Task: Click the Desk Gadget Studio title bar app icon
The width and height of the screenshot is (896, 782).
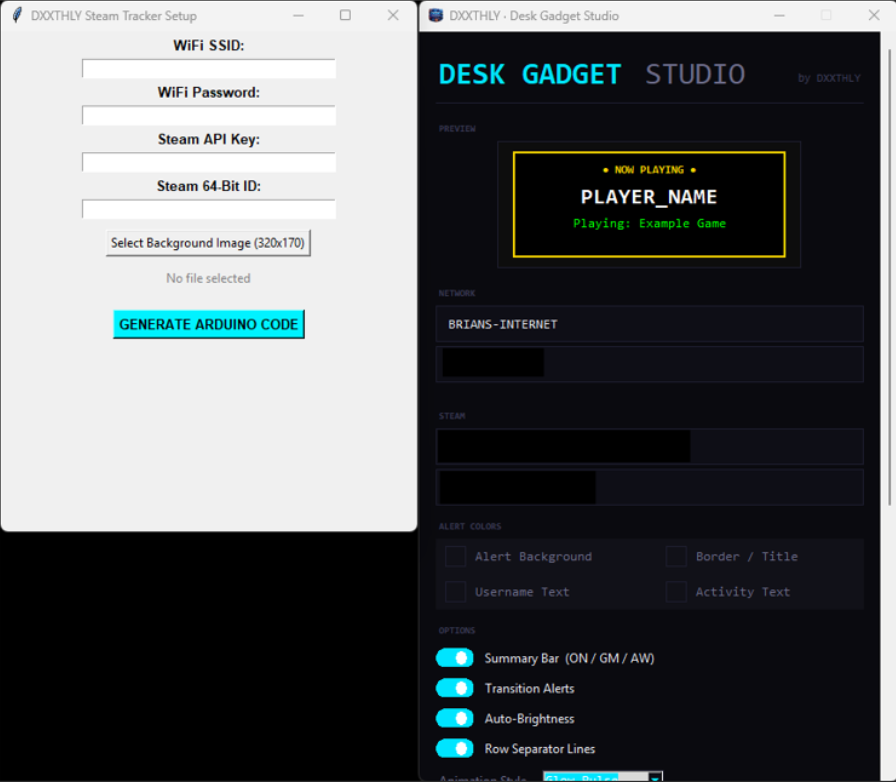Action: point(436,15)
